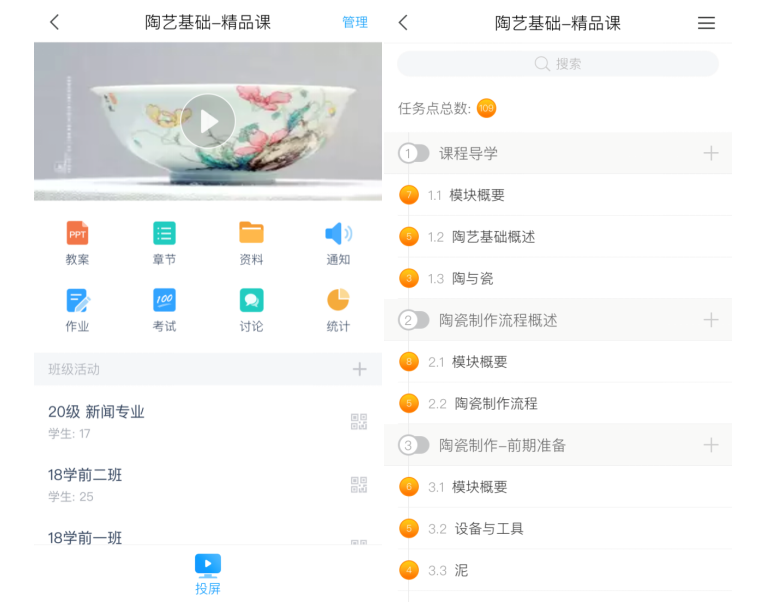Open section 2.1 模块概要

click(x=558, y=362)
